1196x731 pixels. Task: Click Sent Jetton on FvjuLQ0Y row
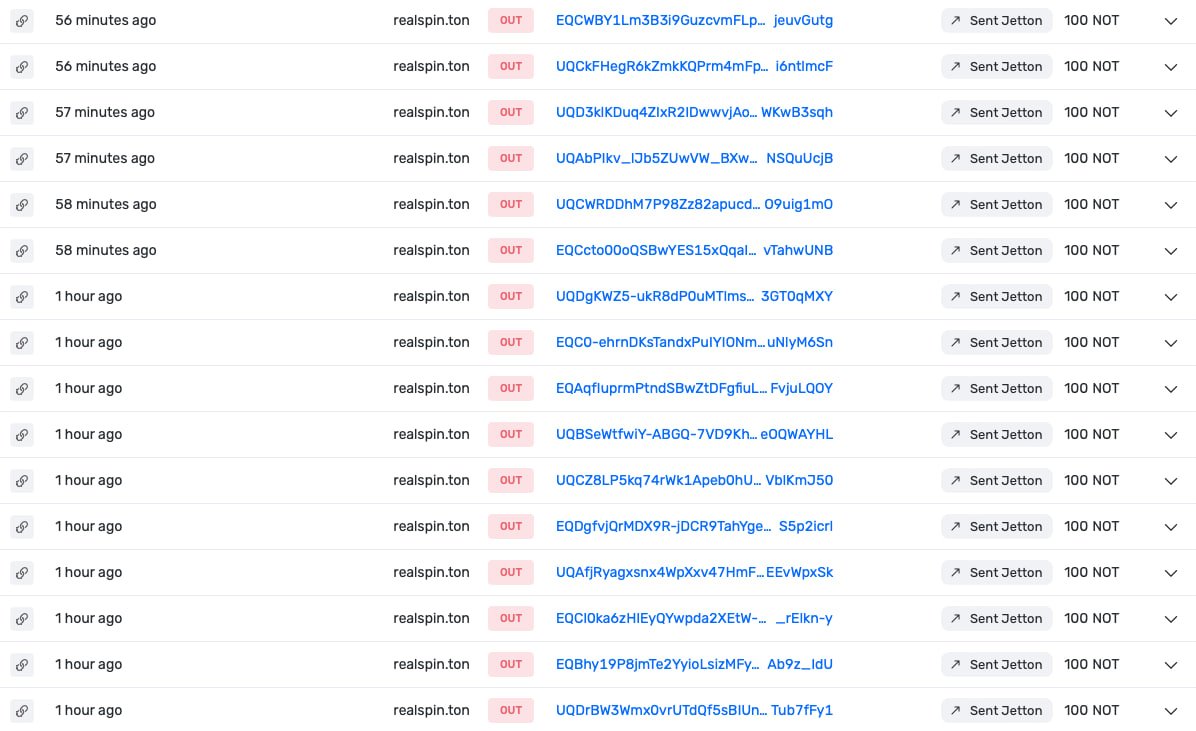coord(996,388)
